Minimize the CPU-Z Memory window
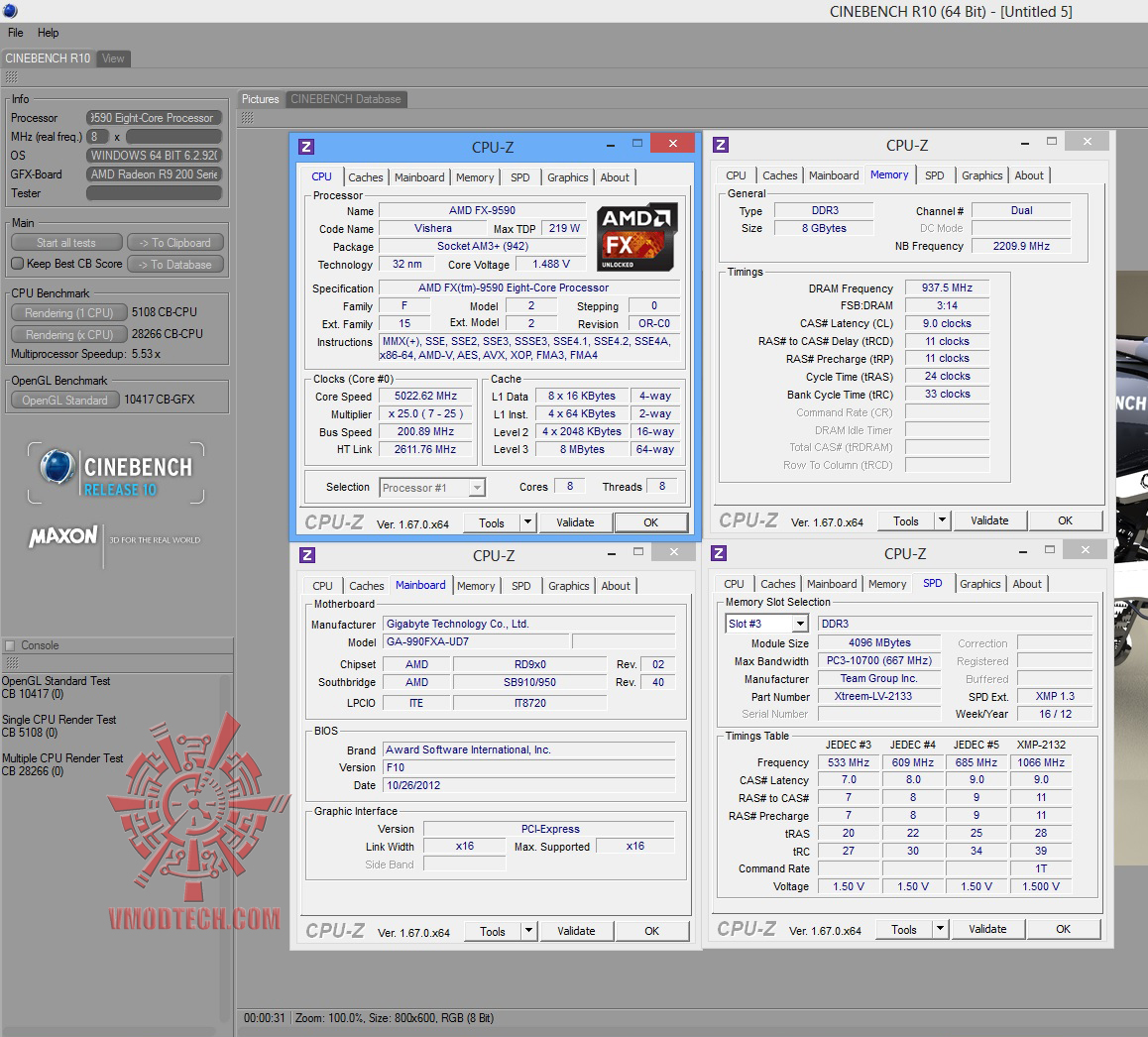Screen dimensions: 1148x1037 pos(1024,143)
